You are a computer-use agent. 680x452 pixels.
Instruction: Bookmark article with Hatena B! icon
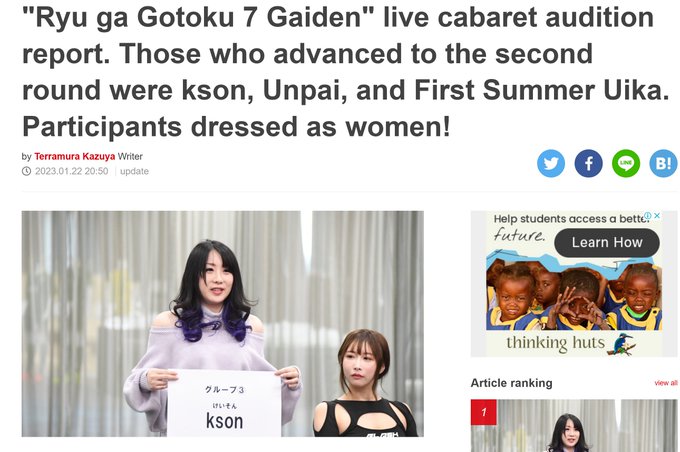tap(663, 164)
